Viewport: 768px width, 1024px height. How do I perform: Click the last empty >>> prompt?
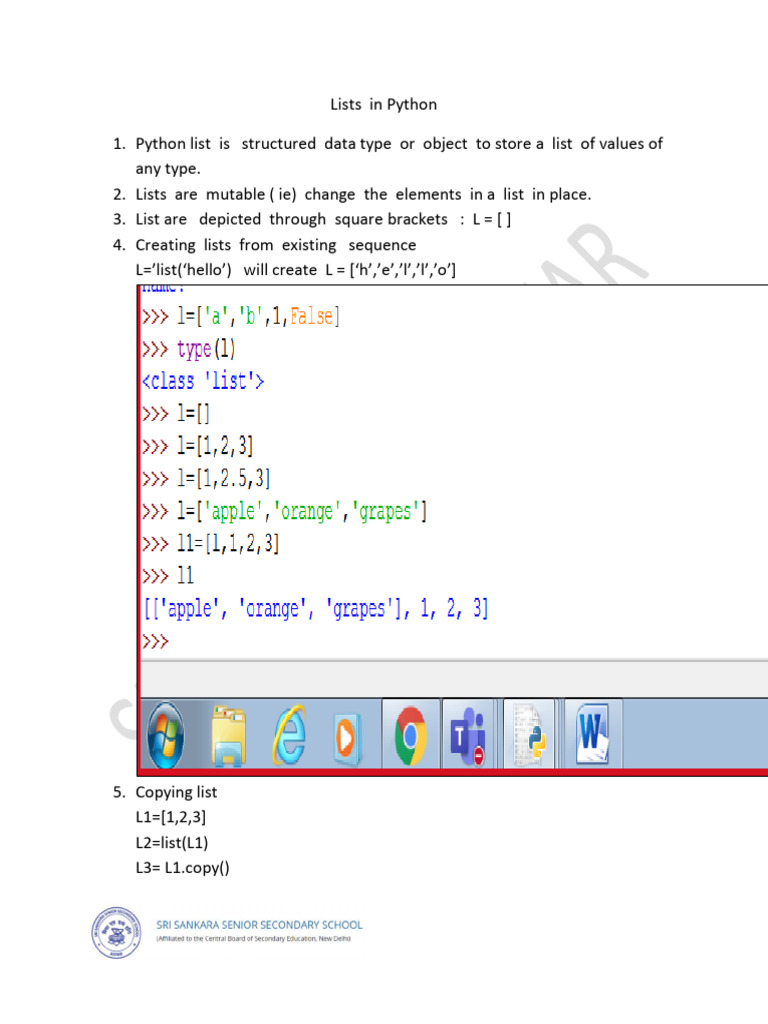point(155,641)
